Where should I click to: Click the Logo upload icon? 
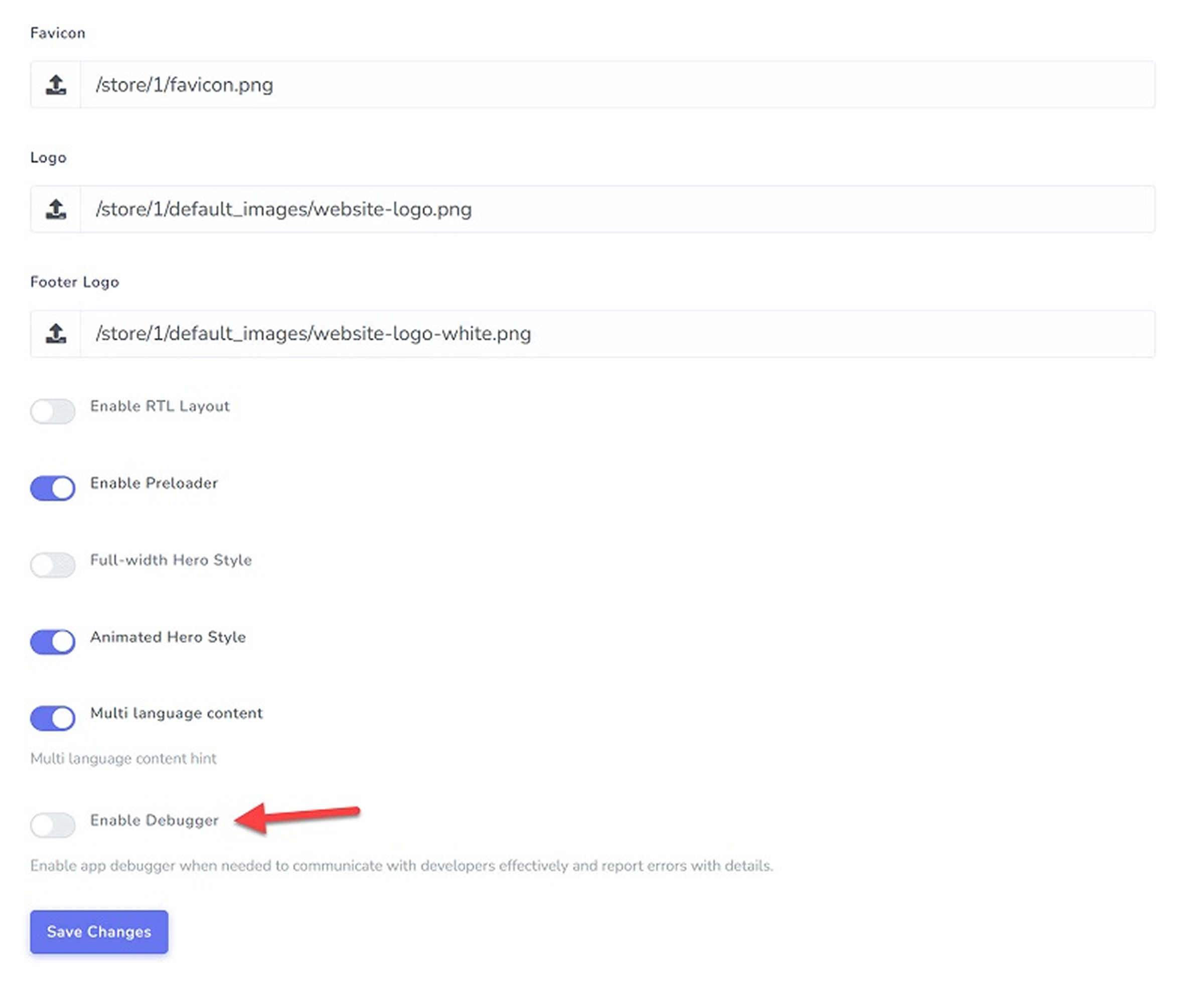pyautogui.click(x=56, y=209)
